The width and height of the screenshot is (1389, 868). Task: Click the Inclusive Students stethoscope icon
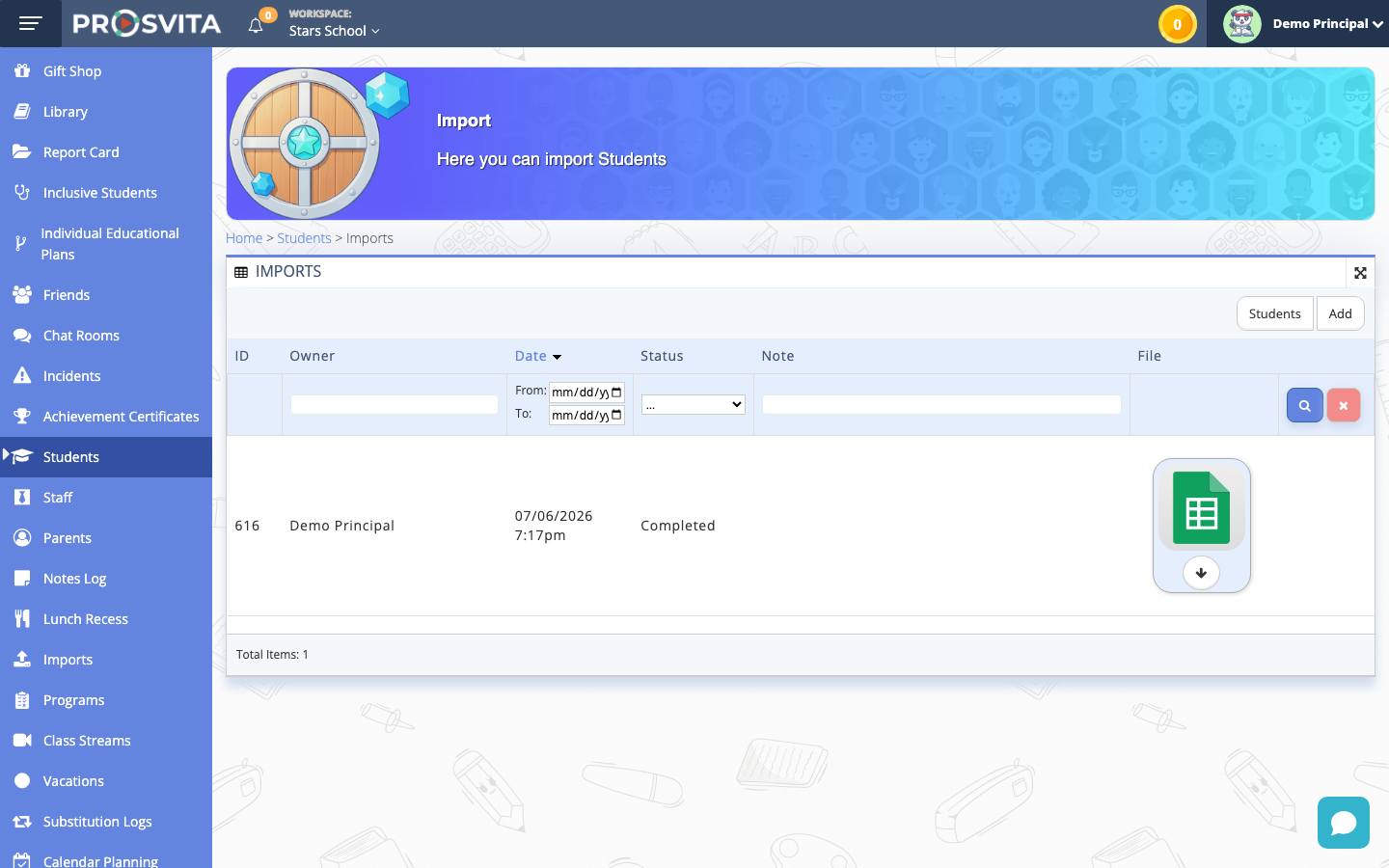tap(21, 192)
